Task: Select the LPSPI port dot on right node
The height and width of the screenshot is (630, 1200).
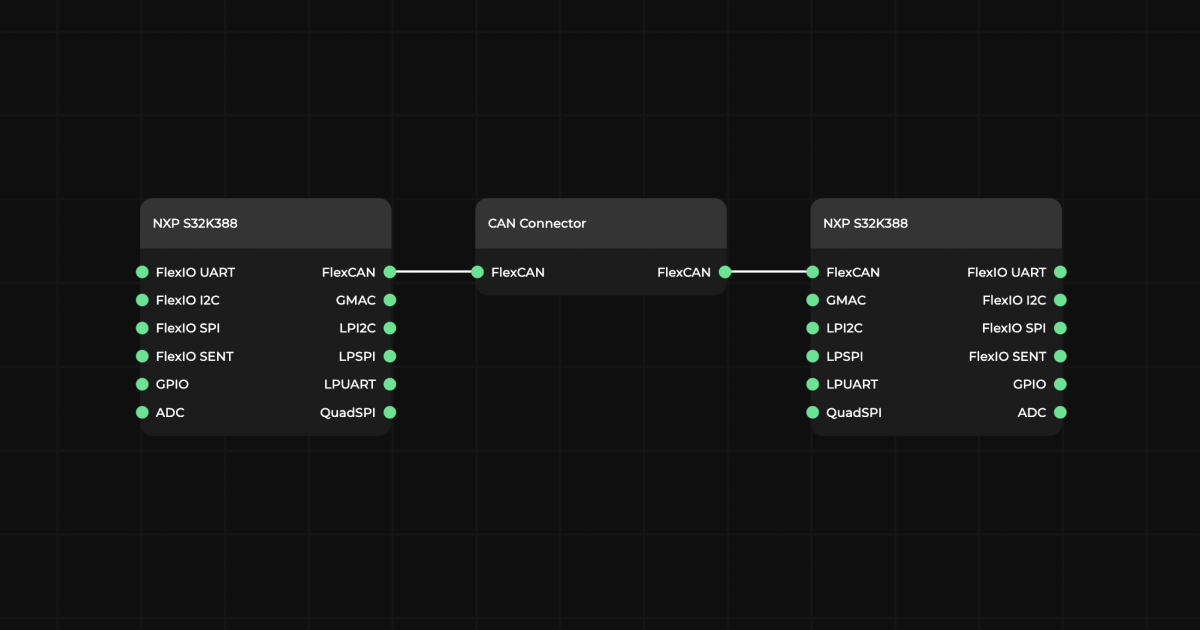Action: pyautogui.click(x=813, y=356)
